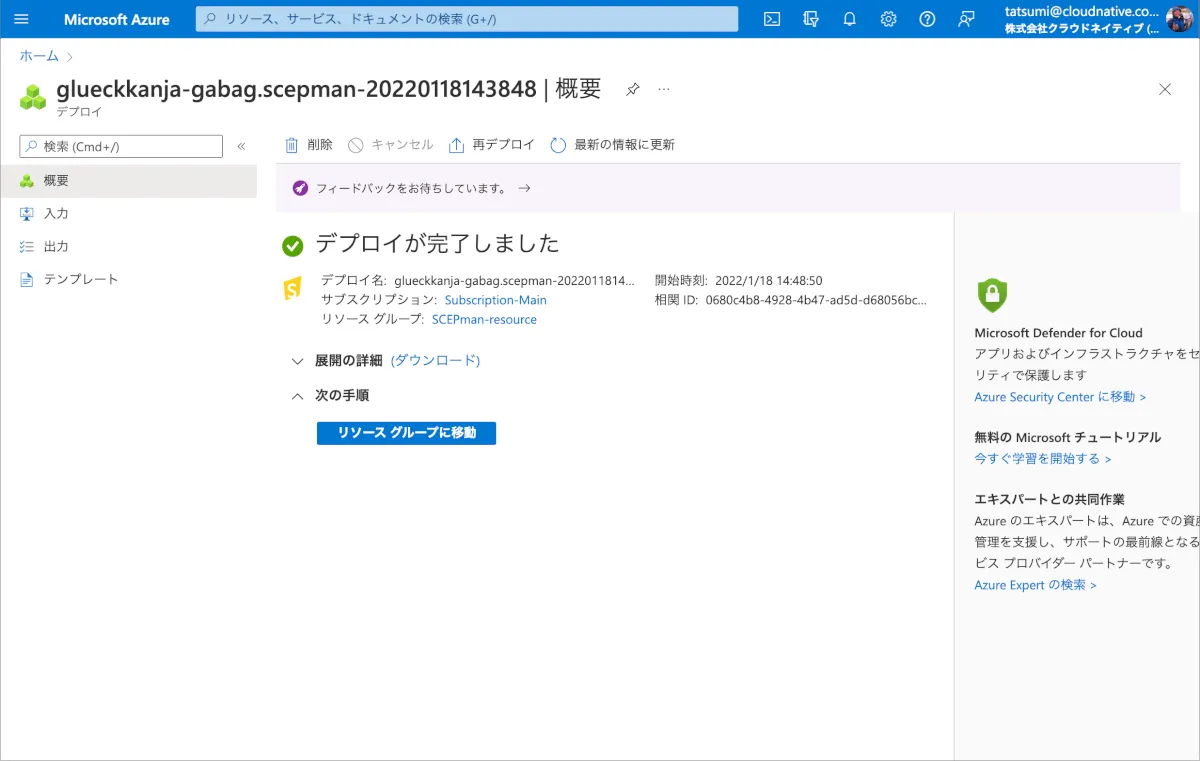Open the help question mark icon
The height and width of the screenshot is (761, 1200).
click(x=927, y=19)
